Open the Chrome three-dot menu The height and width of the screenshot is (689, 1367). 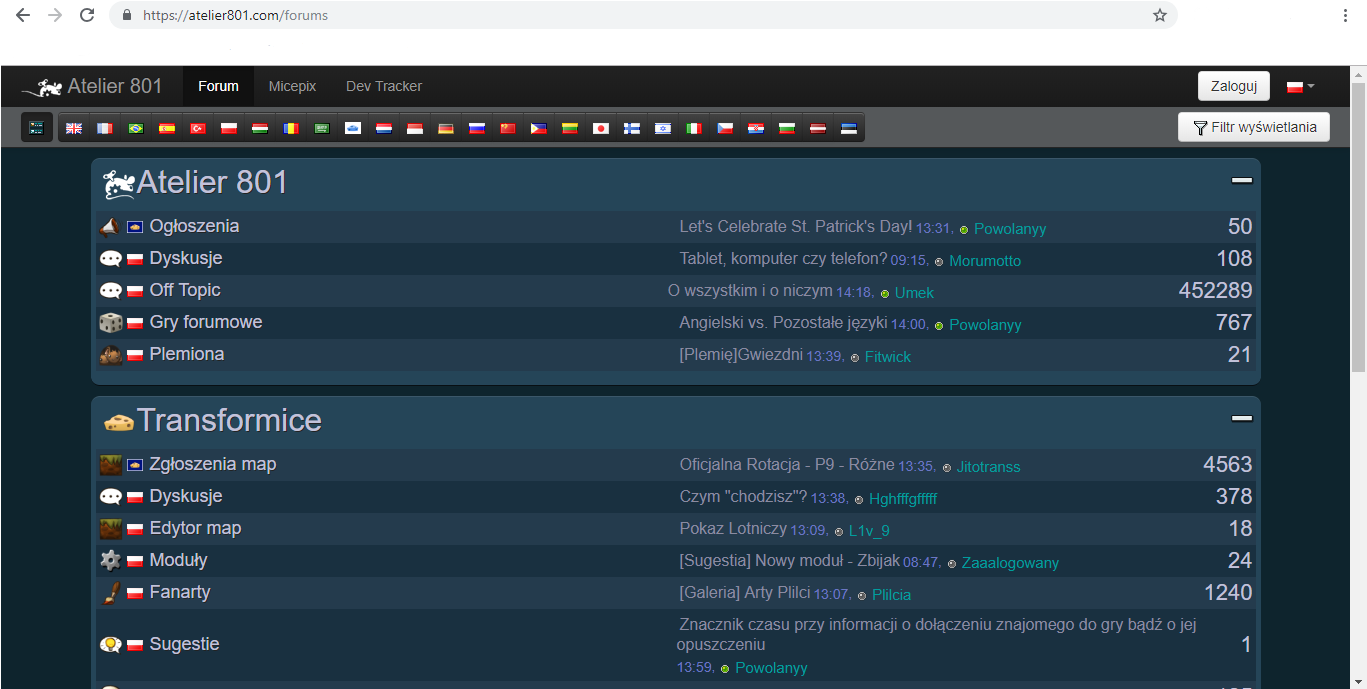click(1346, 15)
